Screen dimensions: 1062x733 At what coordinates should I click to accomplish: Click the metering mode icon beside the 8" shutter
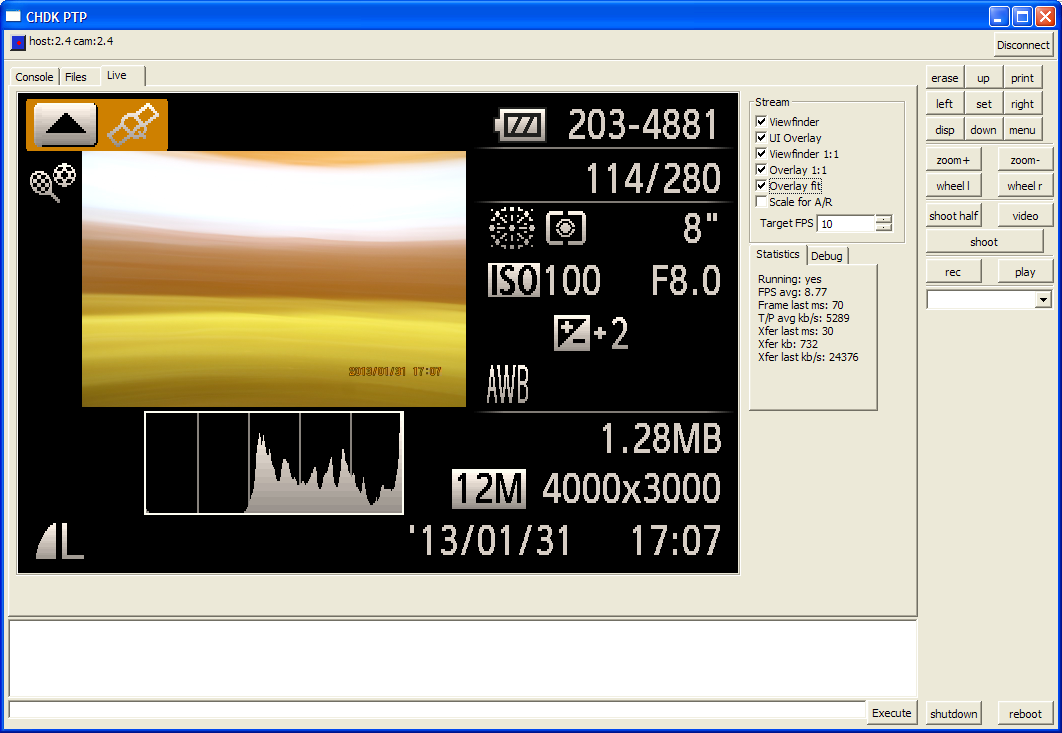[x=566, y=228]
